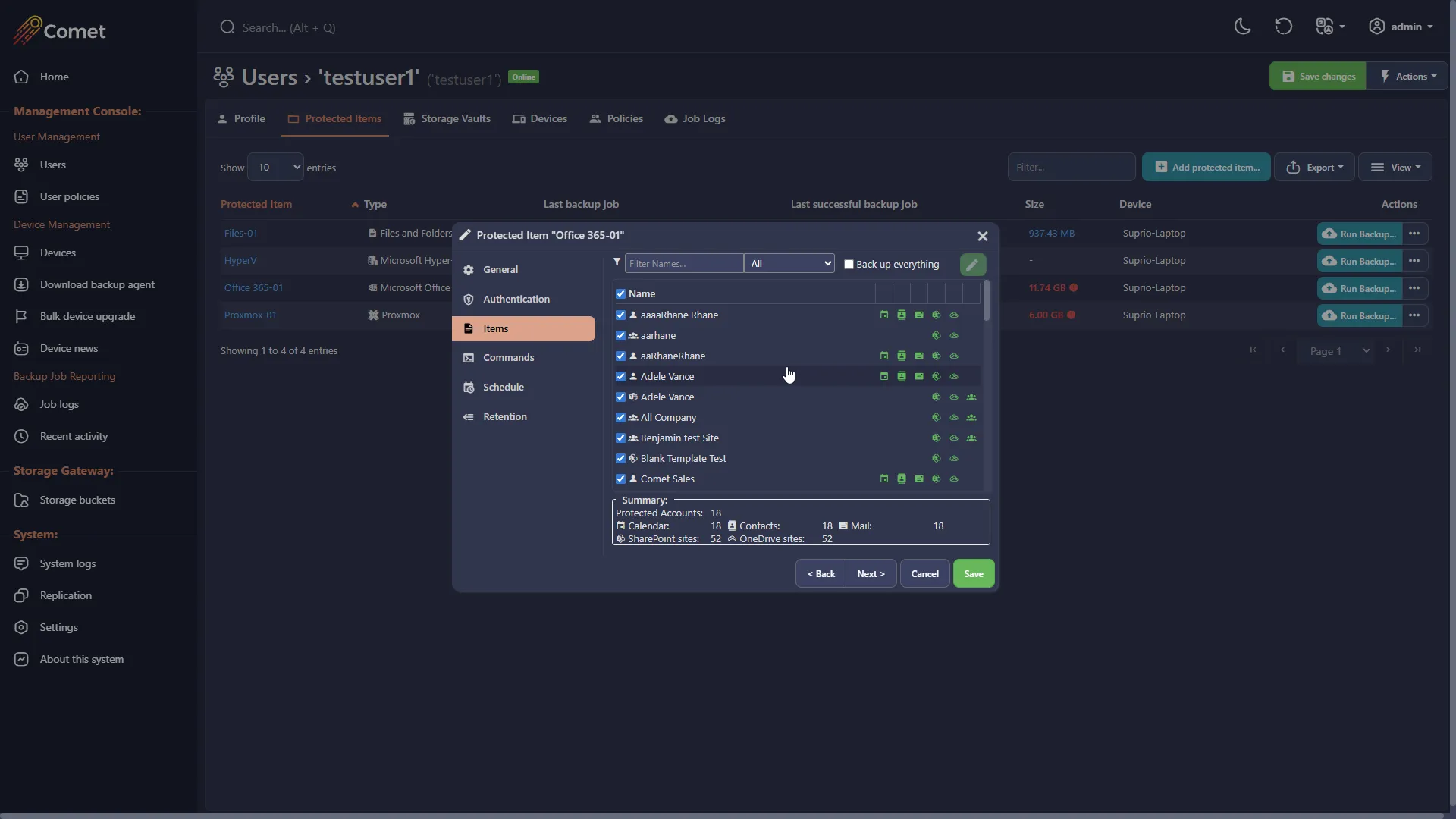Click mail icon in Comet Sales row

pos(919,479)
